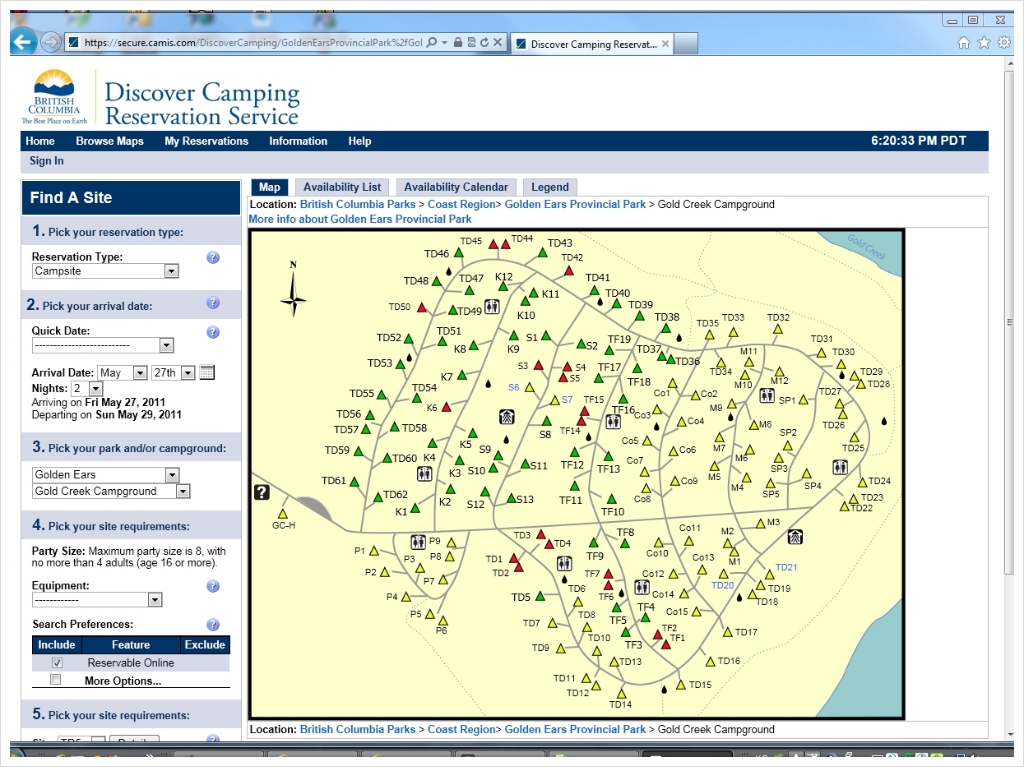1024x767 pixels.
Task: Tick the More Options checkbox
Action: (x=56, y=680)
